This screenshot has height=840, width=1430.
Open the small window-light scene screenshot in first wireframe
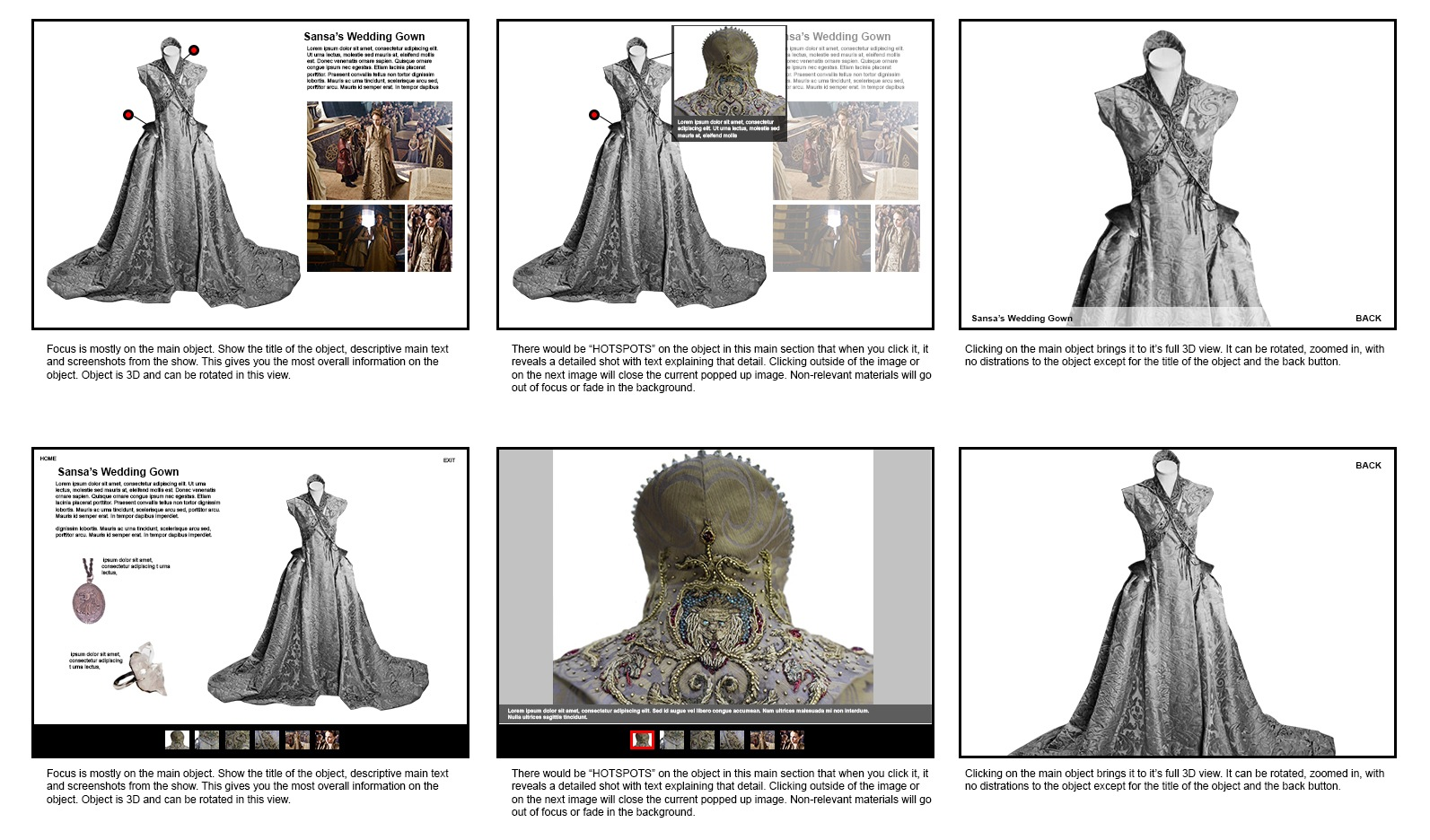355,238
